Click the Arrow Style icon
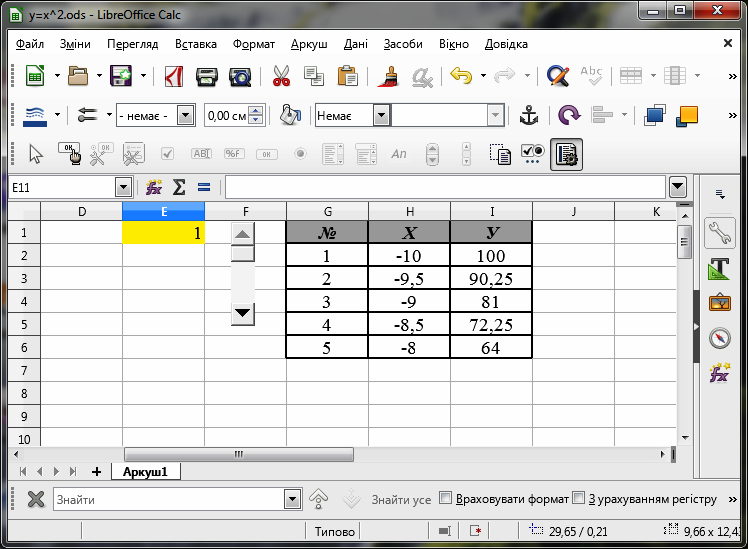The width and height of the screenshot is (748, 549). pyautogui.click(x=88, y=115)
